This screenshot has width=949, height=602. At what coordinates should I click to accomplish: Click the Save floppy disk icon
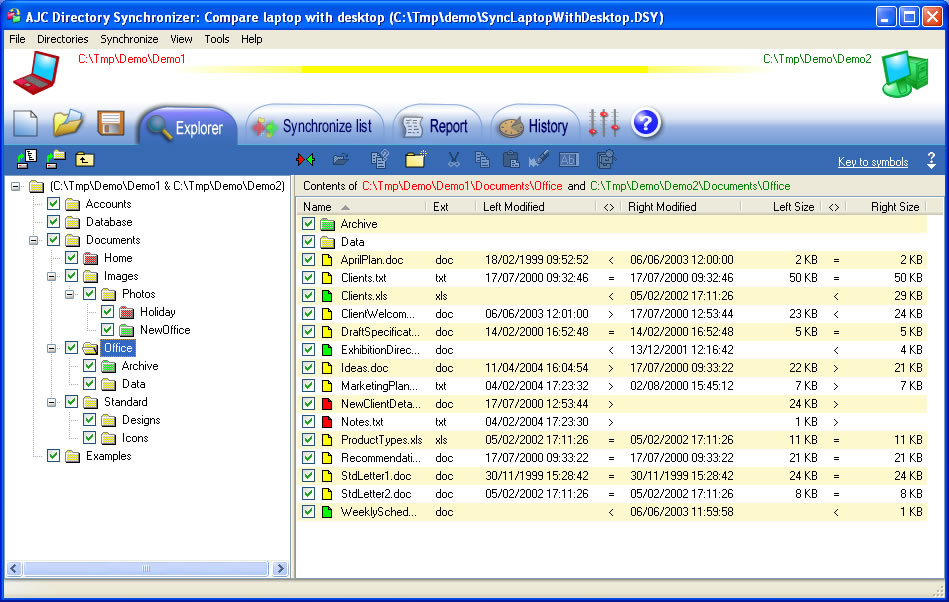pyautogui.click(x=110, y=123)
